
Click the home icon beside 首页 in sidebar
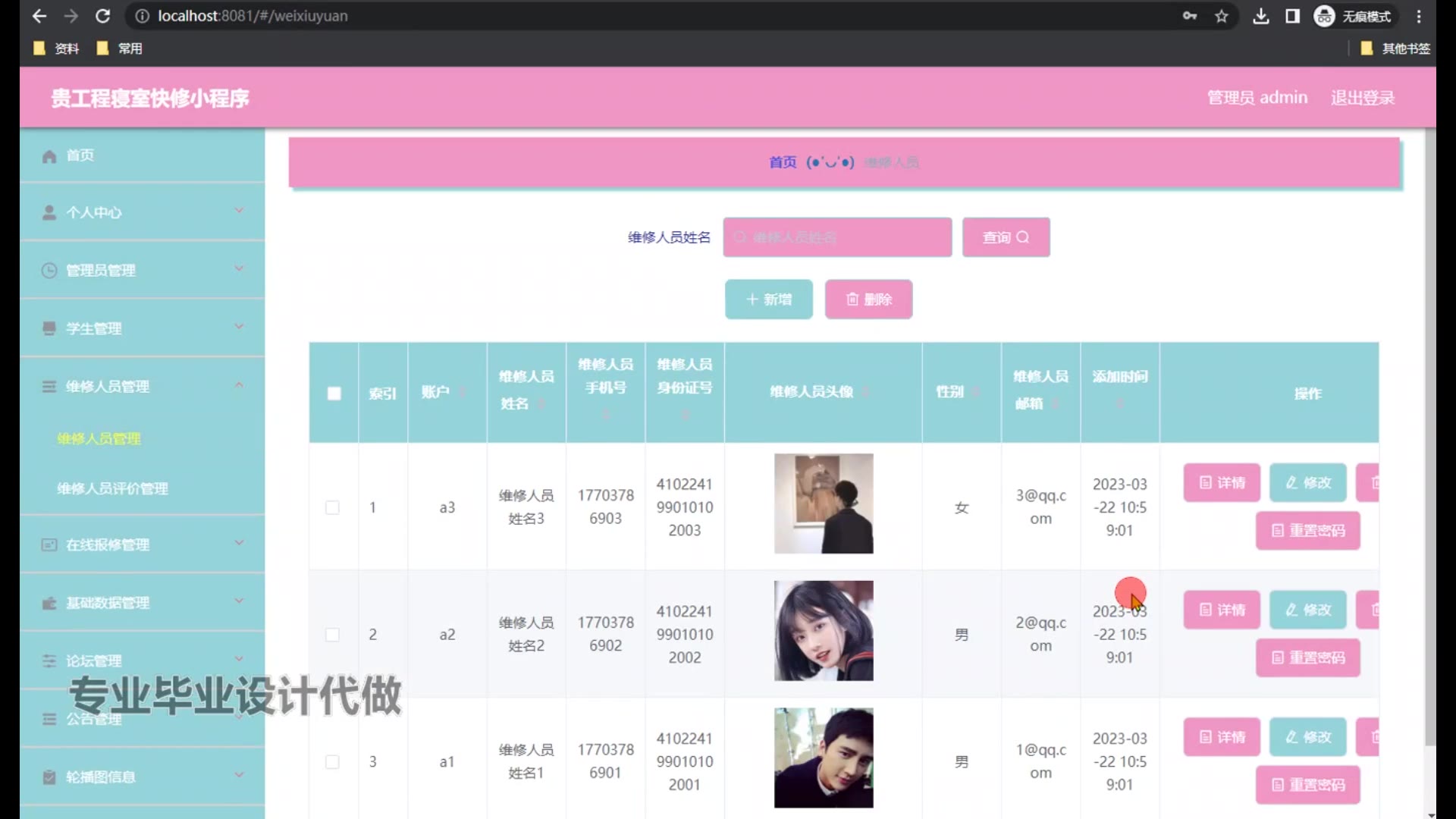49,156
